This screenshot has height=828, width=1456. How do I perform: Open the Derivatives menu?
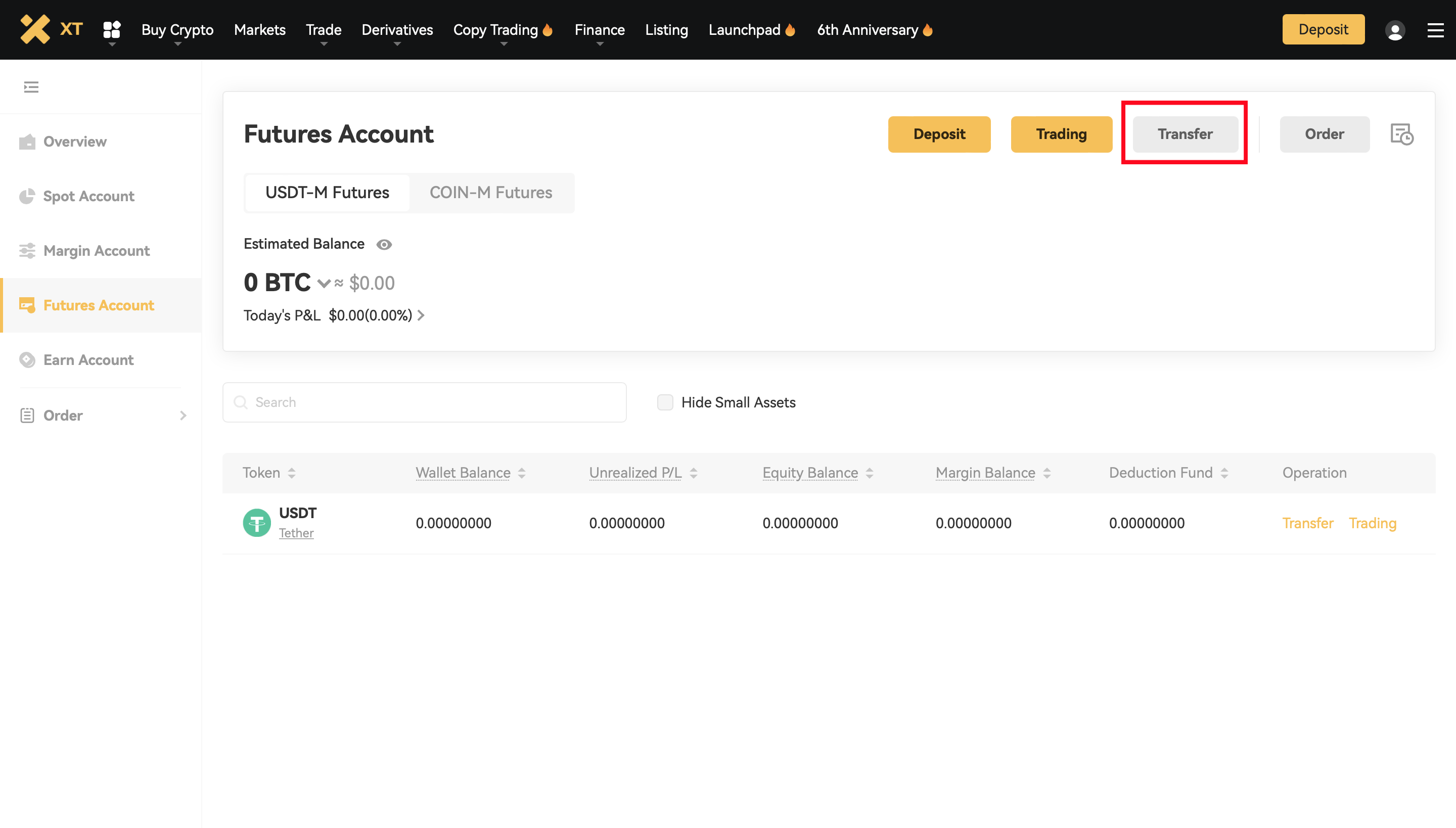tap(397, 29)
